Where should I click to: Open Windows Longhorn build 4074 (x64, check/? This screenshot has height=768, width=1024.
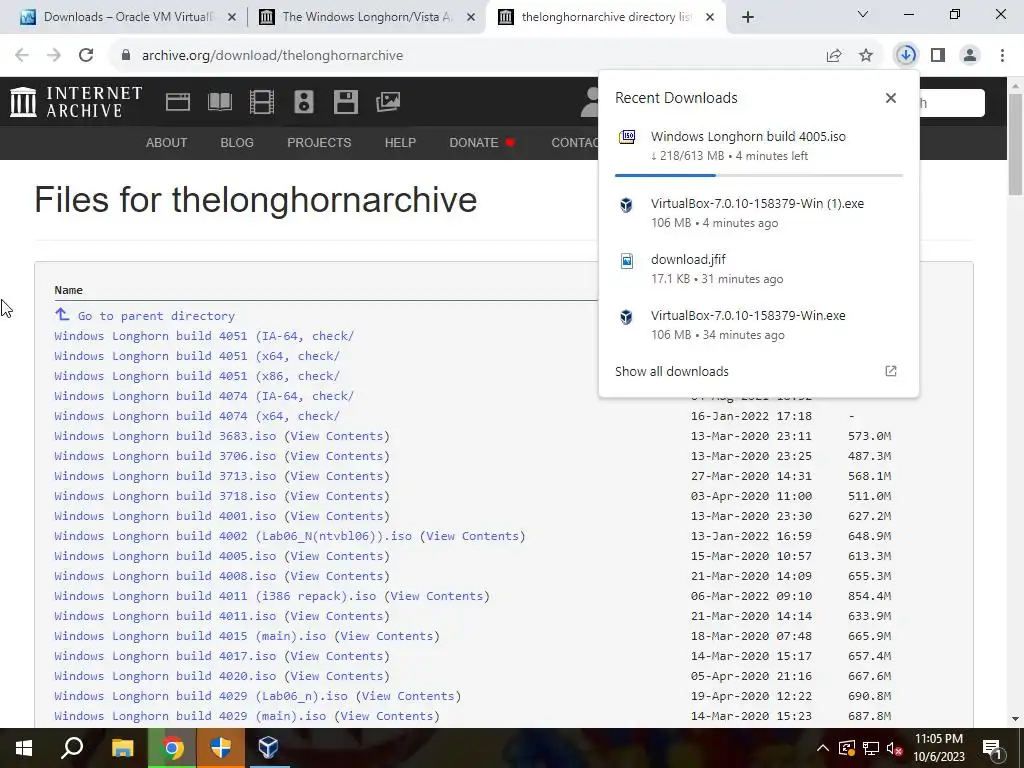(x=197, y=416)
